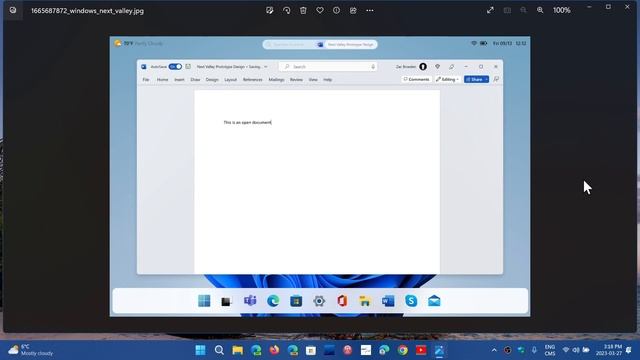Click the Search box in pictured Word window
The image size is (640, 360).
coord(328,67)
